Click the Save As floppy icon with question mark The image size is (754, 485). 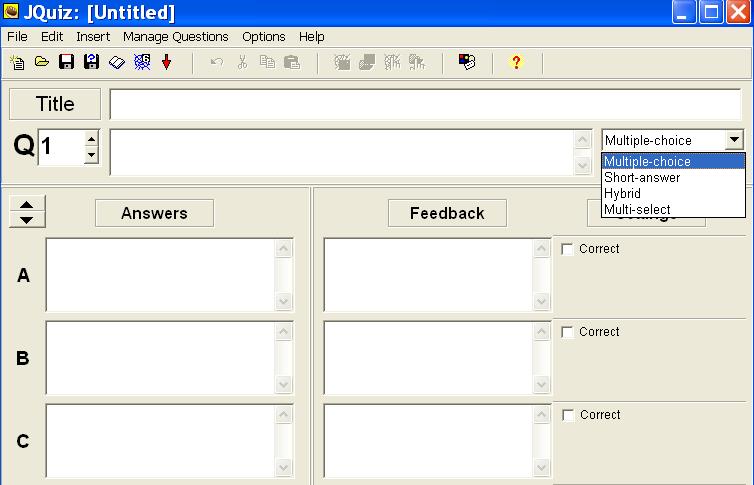point(91,62)
